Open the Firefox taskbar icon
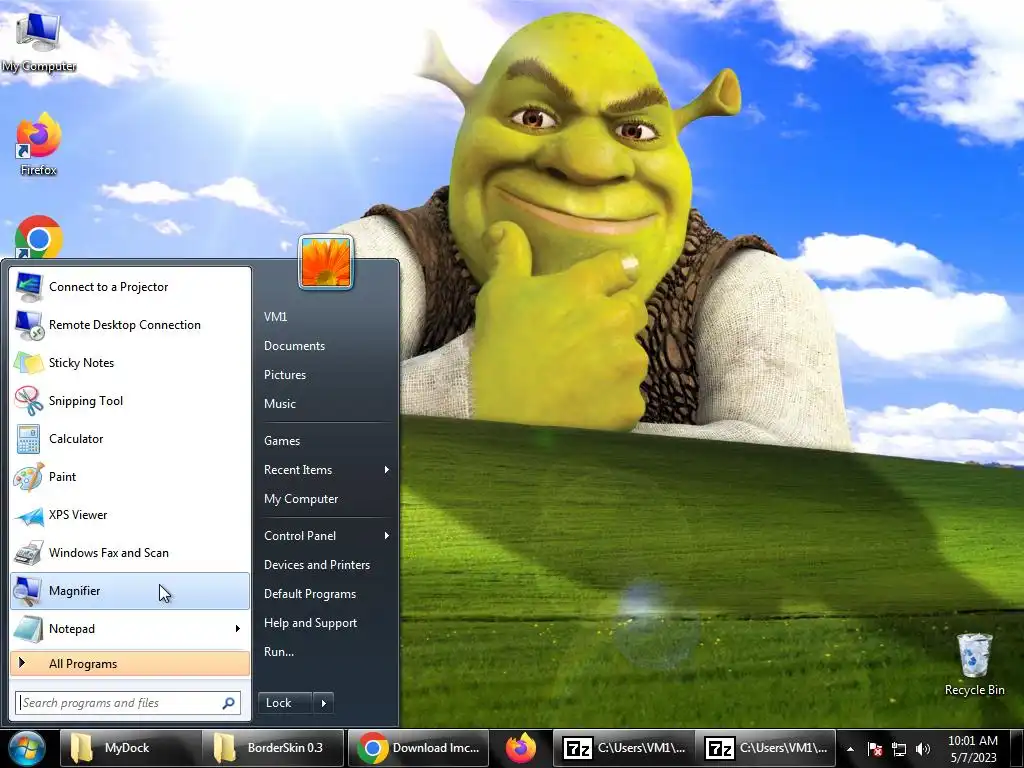 tap(520, 748)
